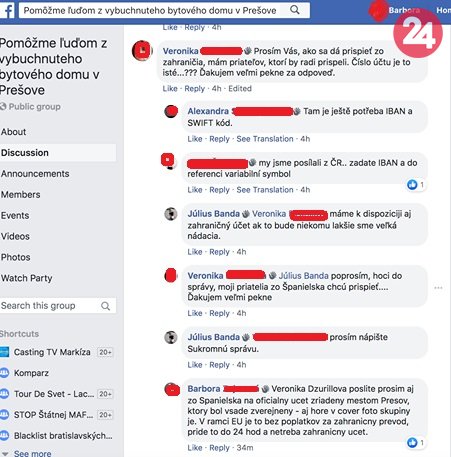Open the three-dot options on Veronika's reply
451x457 pixels.
438,287
